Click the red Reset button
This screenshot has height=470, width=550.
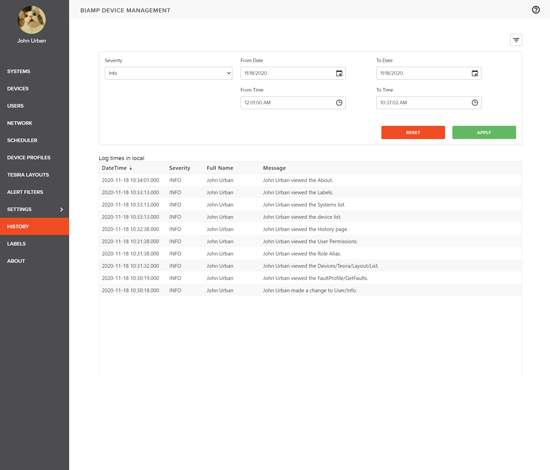[413, 133]
